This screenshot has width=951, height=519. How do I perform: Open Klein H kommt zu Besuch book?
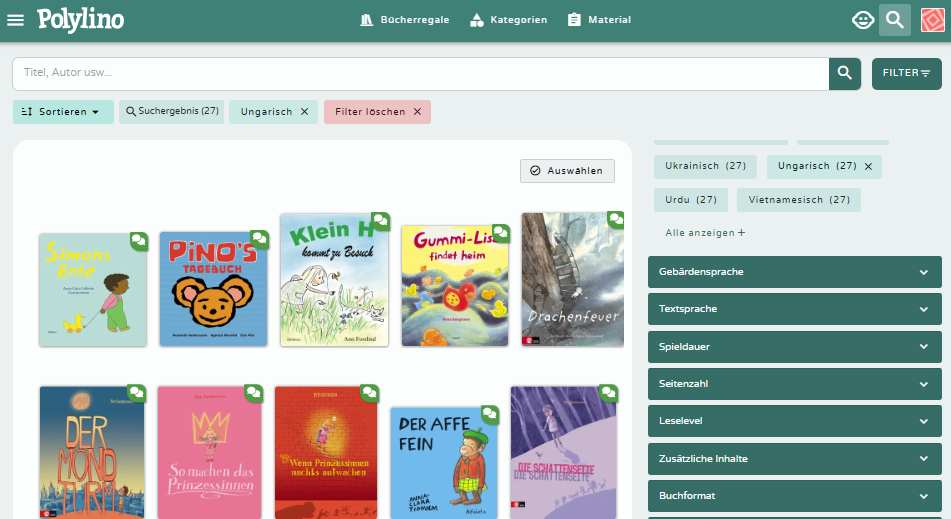pos(334,280)
